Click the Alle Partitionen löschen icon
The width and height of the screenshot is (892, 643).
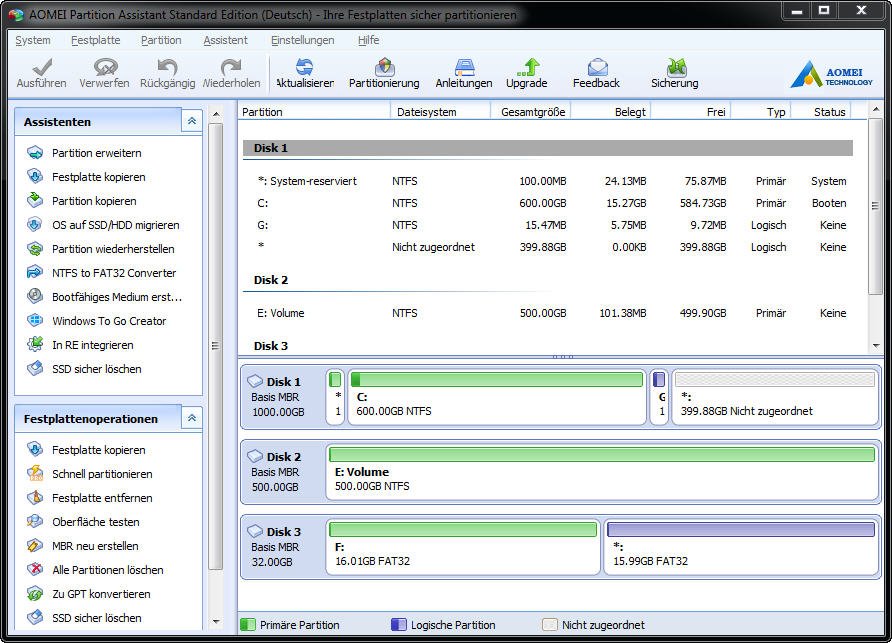tap(35, 569)
